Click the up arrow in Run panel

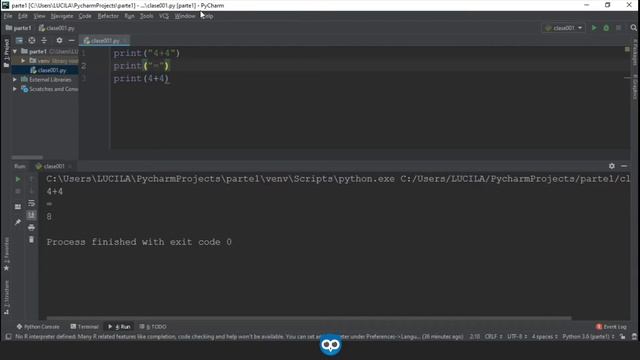(31, 179)
